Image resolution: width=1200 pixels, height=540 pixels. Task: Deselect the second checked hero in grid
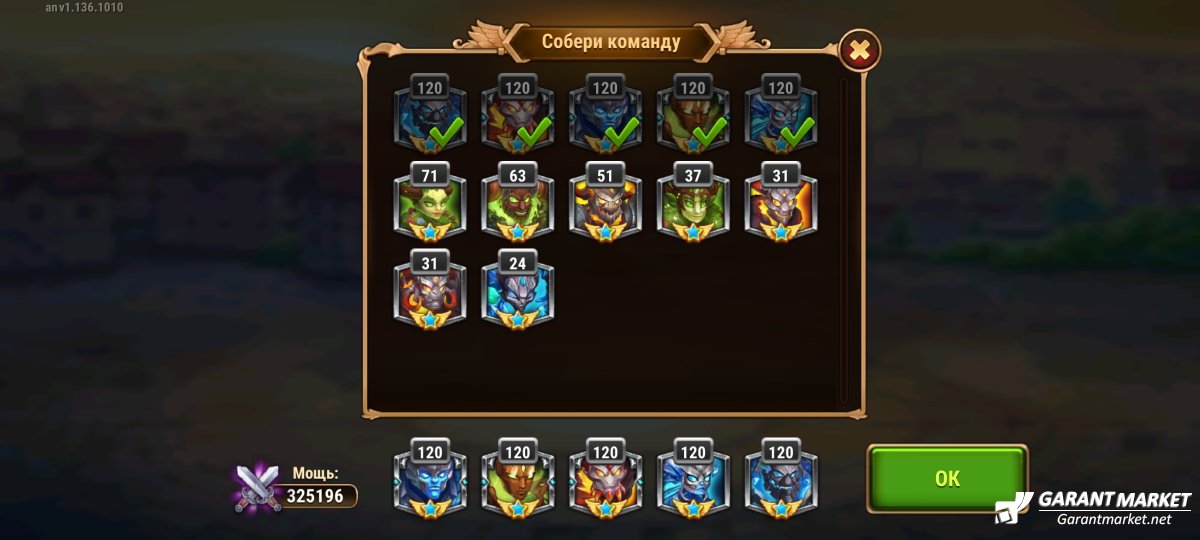(x=518, y=116)
